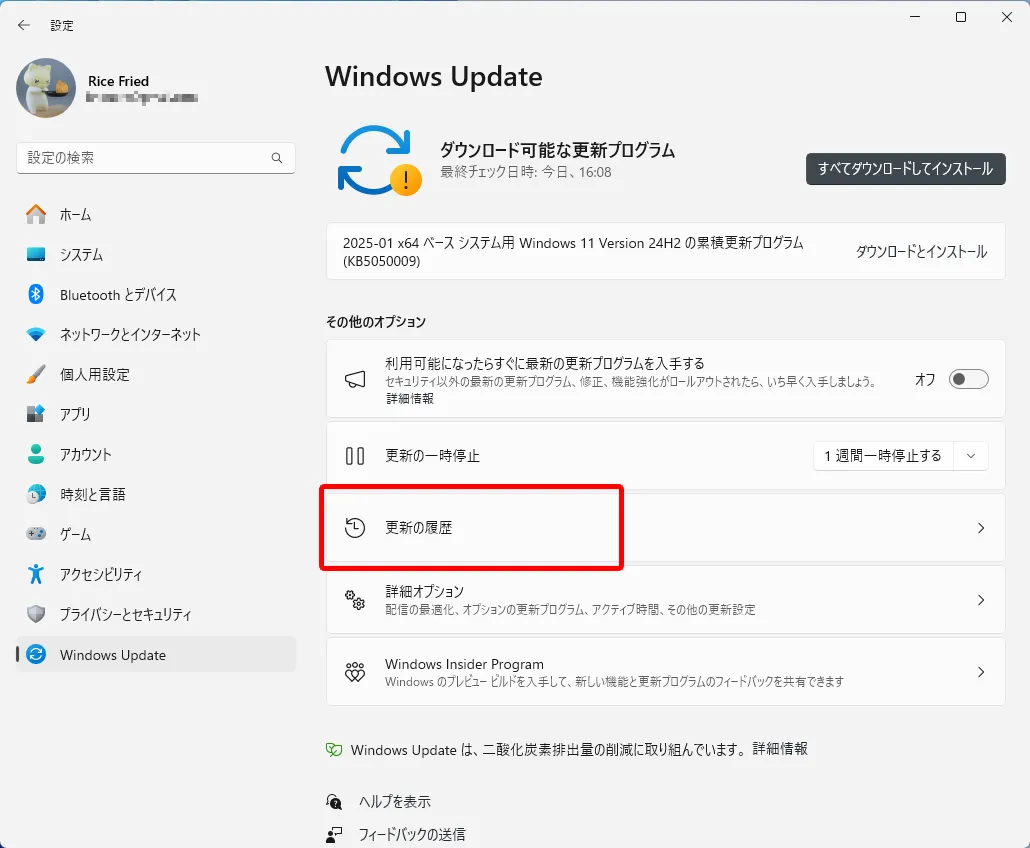
Task: Click the 1 週間一時停止する button
Action: [x=883, y=456]
